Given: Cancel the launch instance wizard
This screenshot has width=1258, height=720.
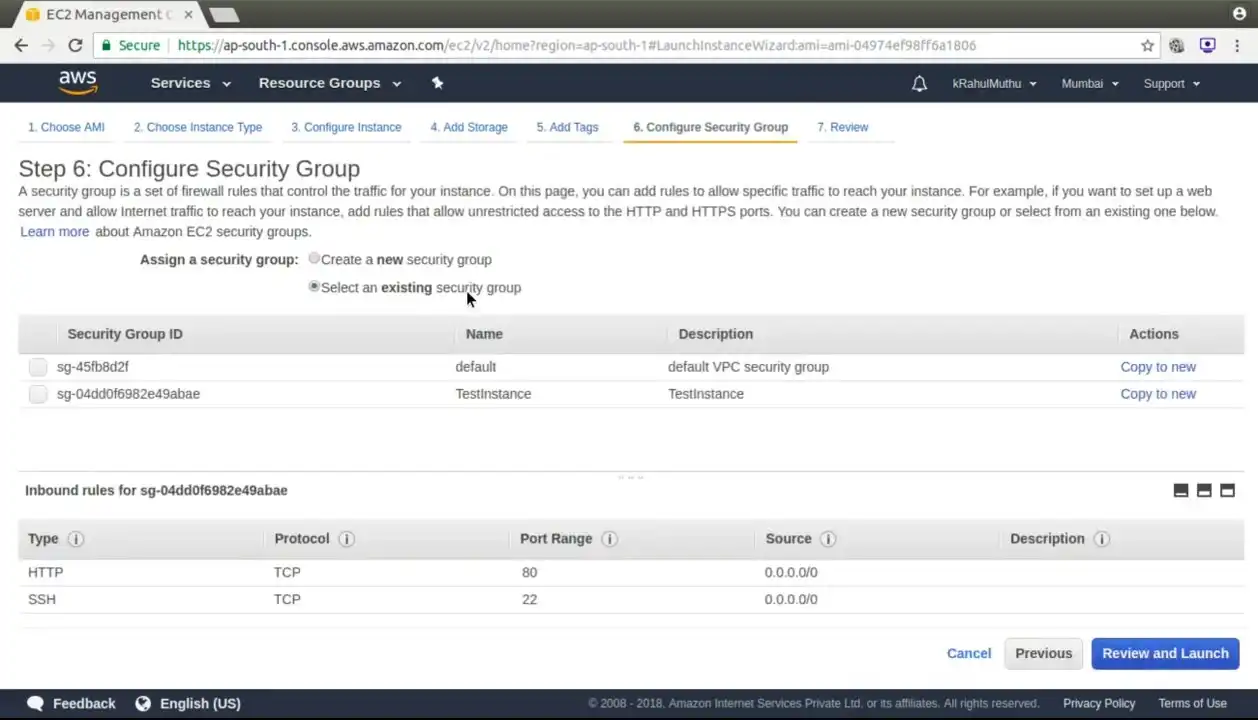Looking at the screenshot, I should pos(969,653).
